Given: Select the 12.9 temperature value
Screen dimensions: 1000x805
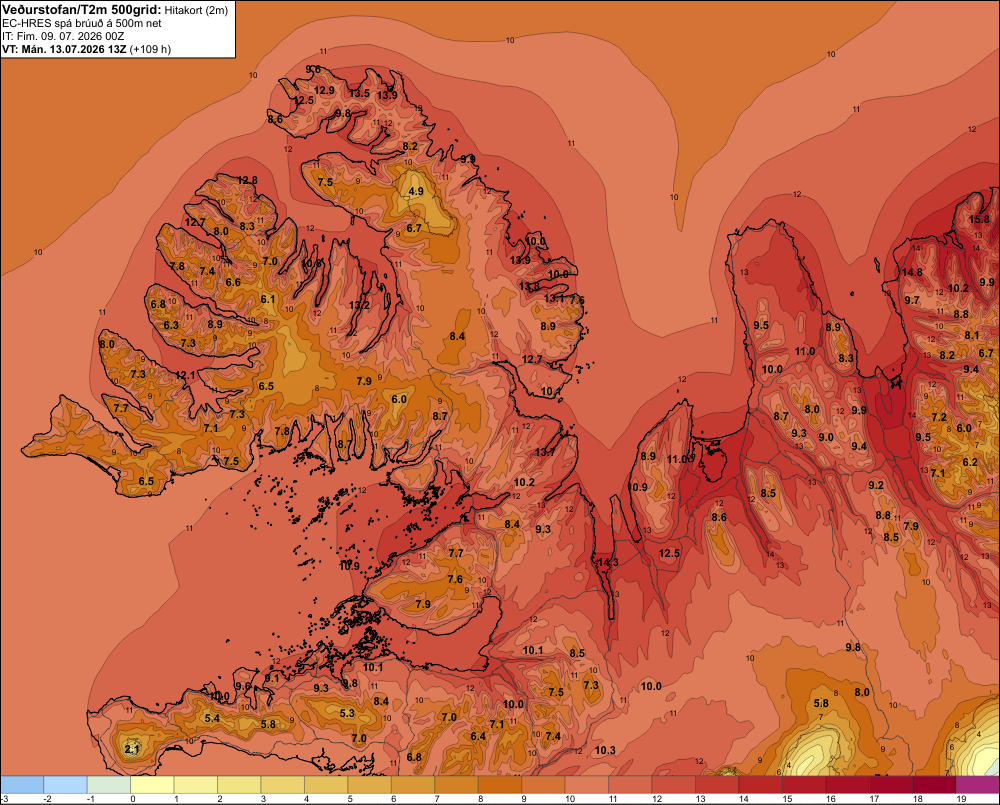Looking at the screenshot, I should (324, 91).
